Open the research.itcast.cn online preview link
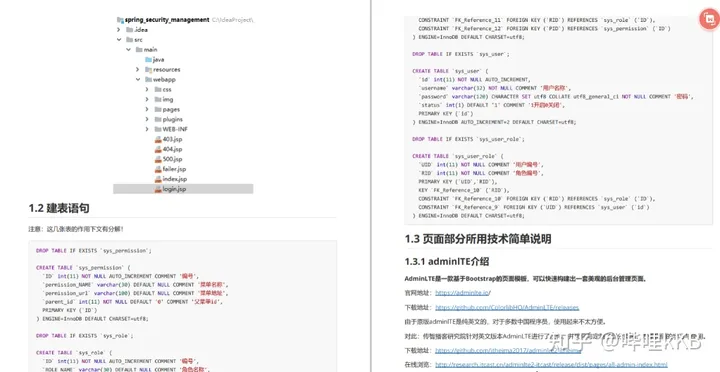This screenshot has width=720, height=372. coord(551,365)
